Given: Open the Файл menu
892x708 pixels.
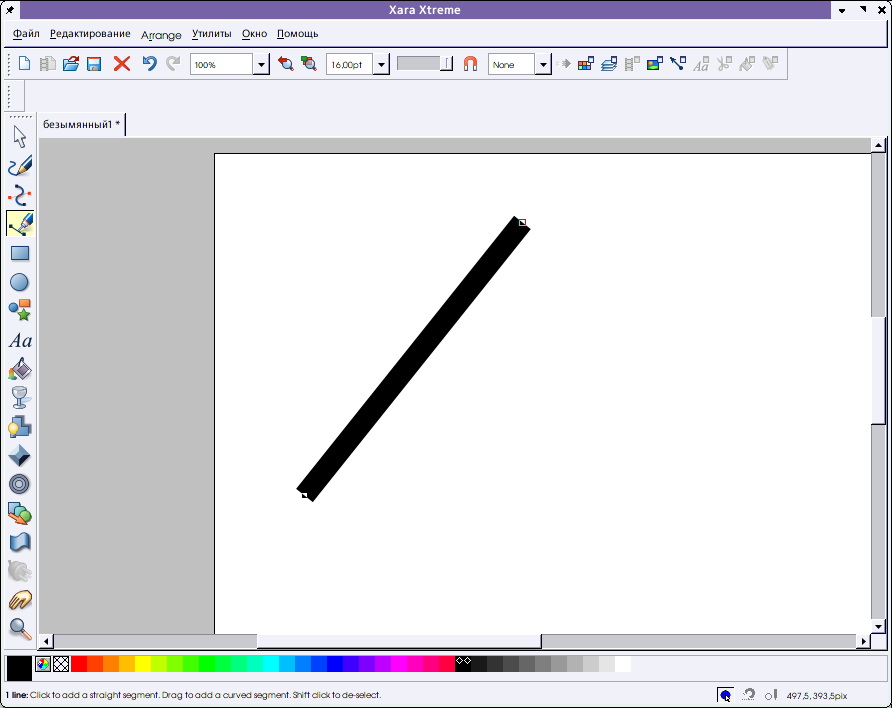Looking at the screenshot, I should pyautogui.click(x=27, y=34).
